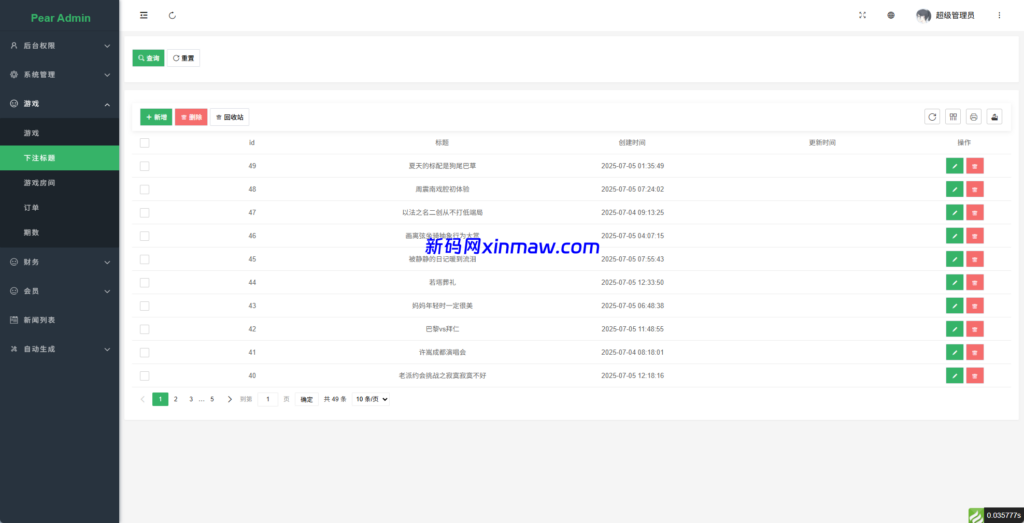Screen dimensions: 1024x523
Task: Export table data with the export icon
Action: tap(994, 117)
